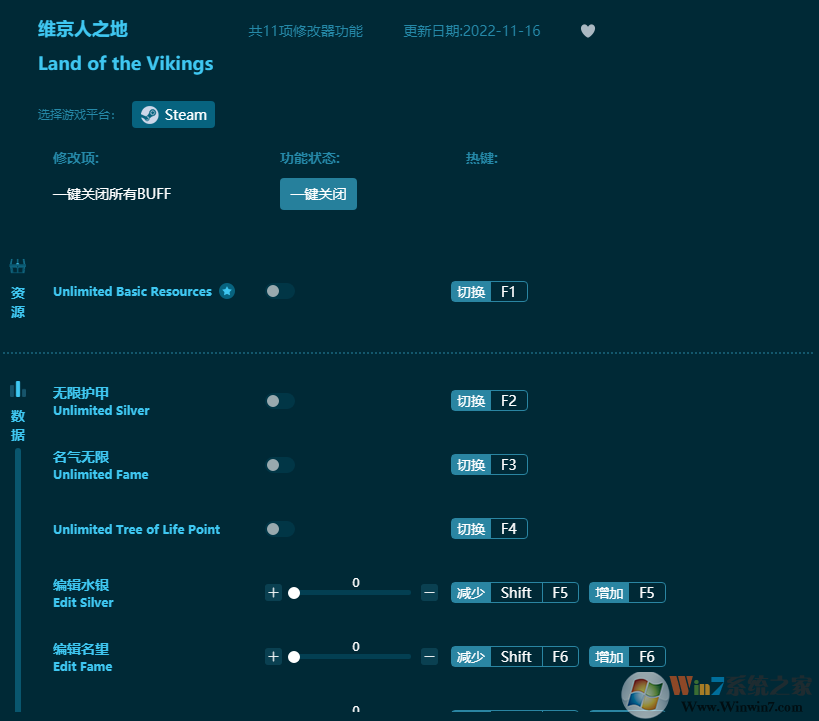Screen dimensions: 819x721
Task: Click the Unlimited Basic Resources label
Action: [x=133, y=292]
